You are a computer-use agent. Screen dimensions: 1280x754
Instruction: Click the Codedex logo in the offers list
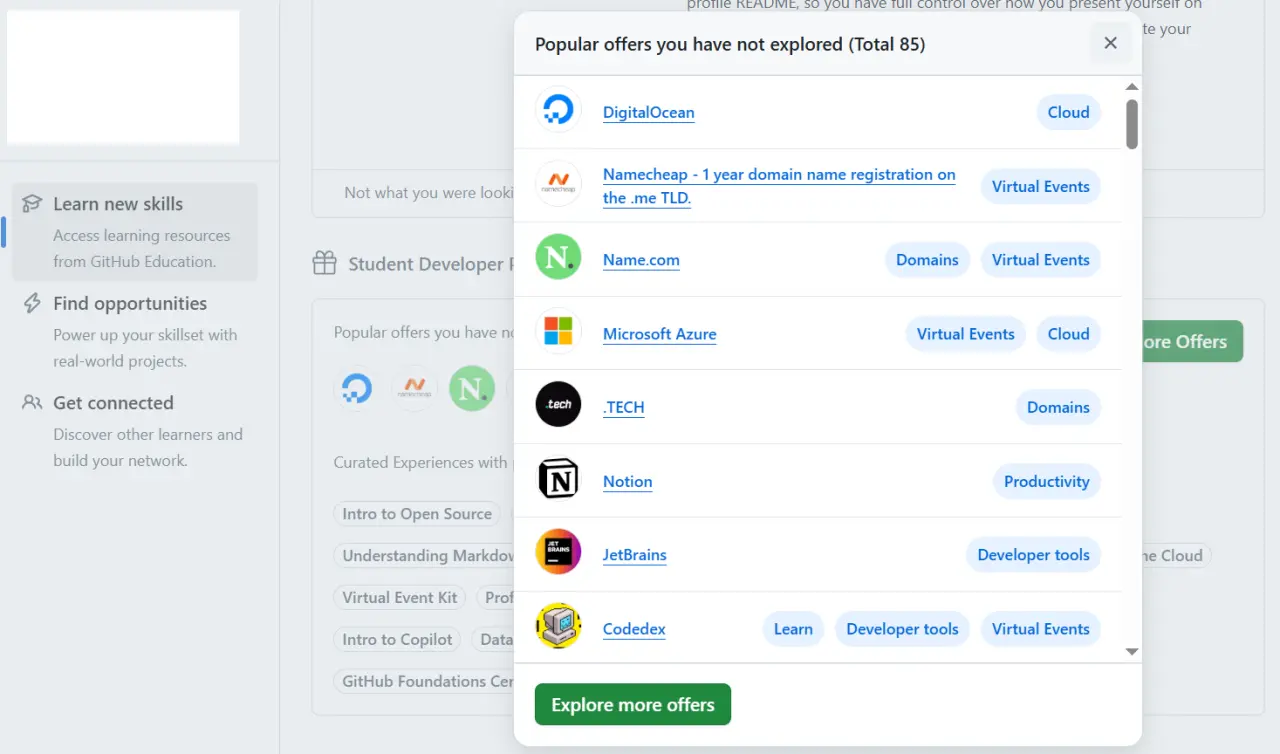pos(558,628)
